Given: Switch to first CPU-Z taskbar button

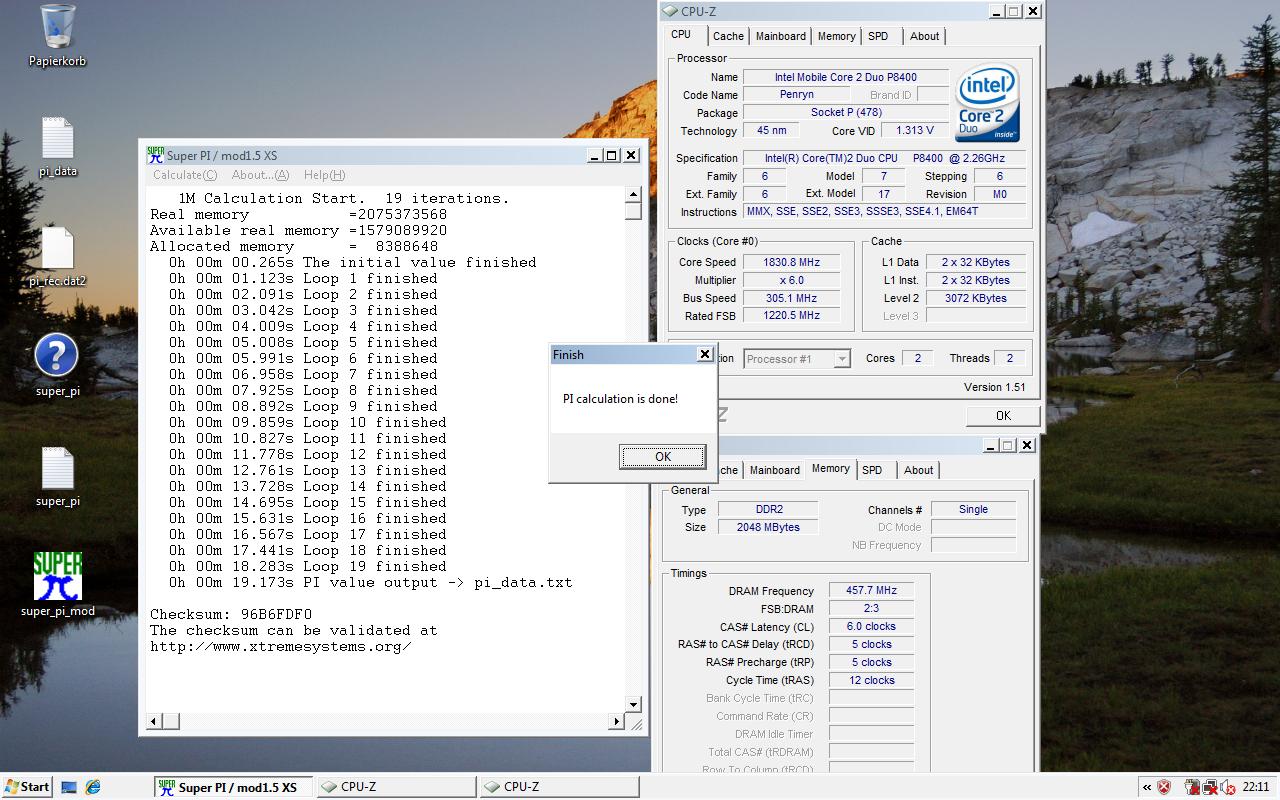Looking at the screenshot, I should pyautogui.click(x=396, y=787).
